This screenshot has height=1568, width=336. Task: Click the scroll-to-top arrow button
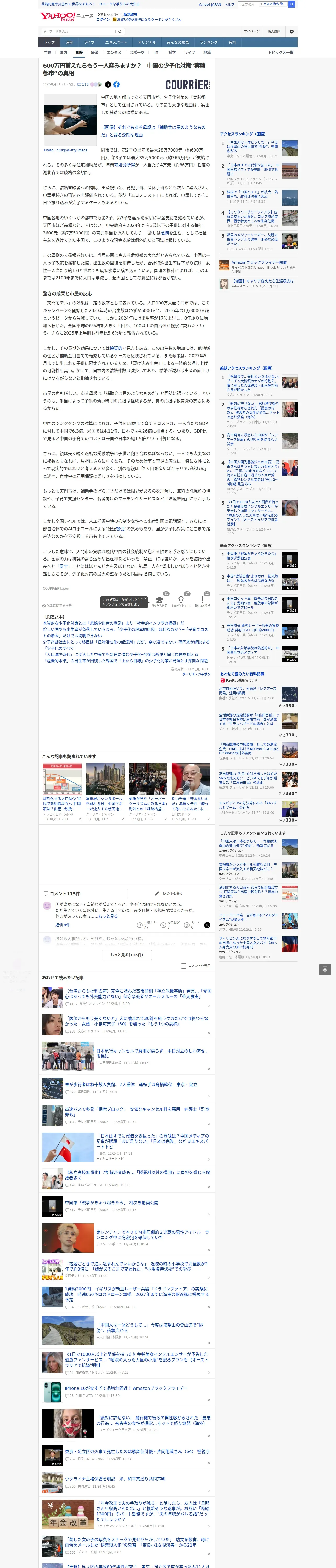click(325, 970)
